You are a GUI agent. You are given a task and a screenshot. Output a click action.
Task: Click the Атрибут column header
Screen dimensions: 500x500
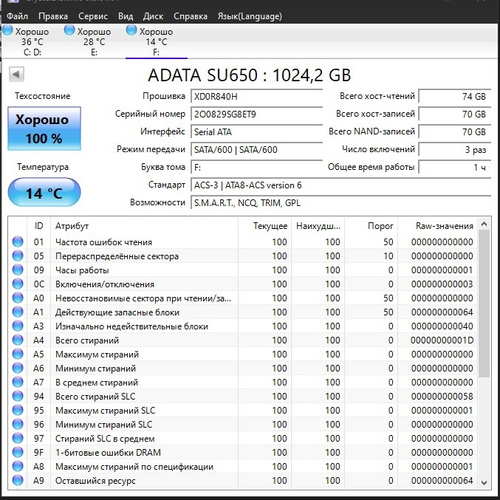click(144, 226)
